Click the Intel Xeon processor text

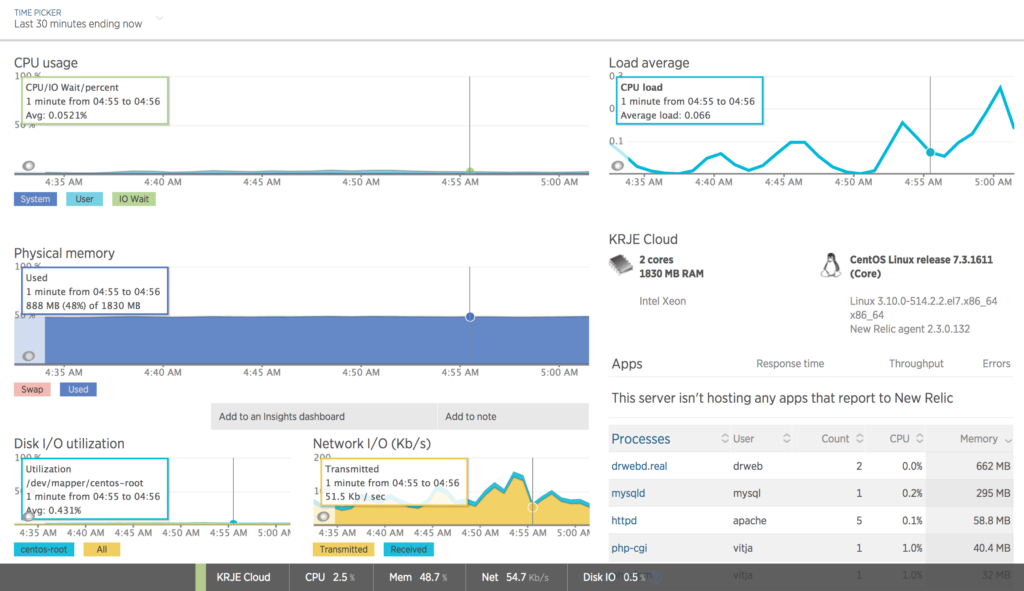[x=662, y=302]
